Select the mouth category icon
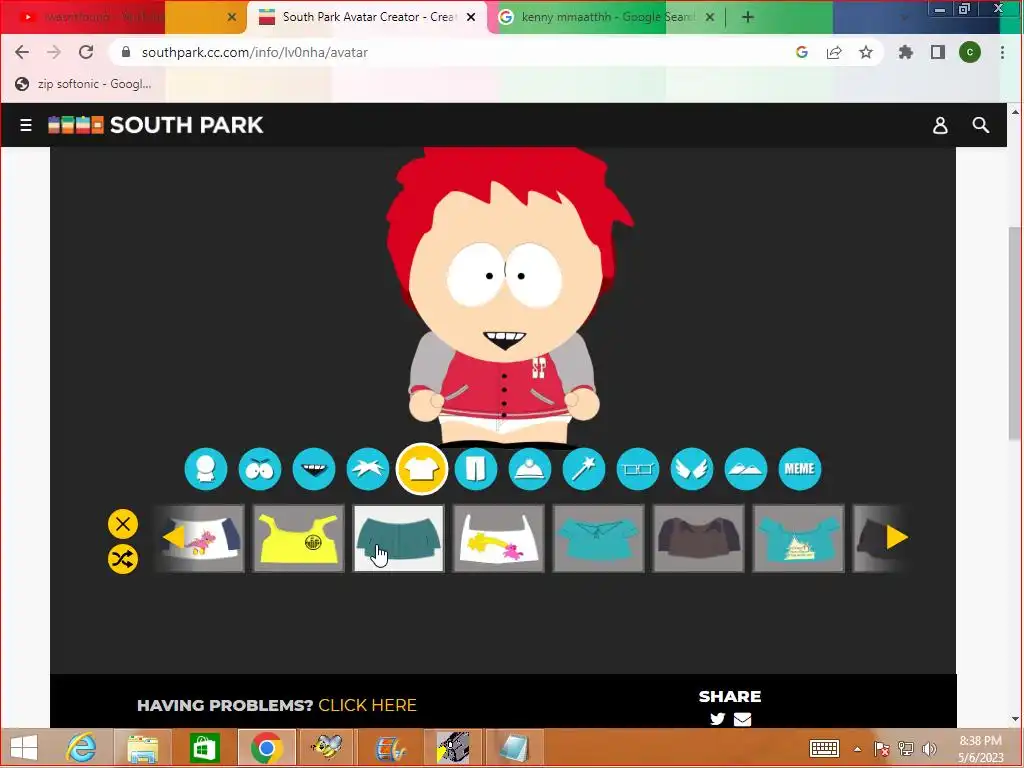This screenshot has height=768, width=1024. pyautogui.click(x=314, y=469)
